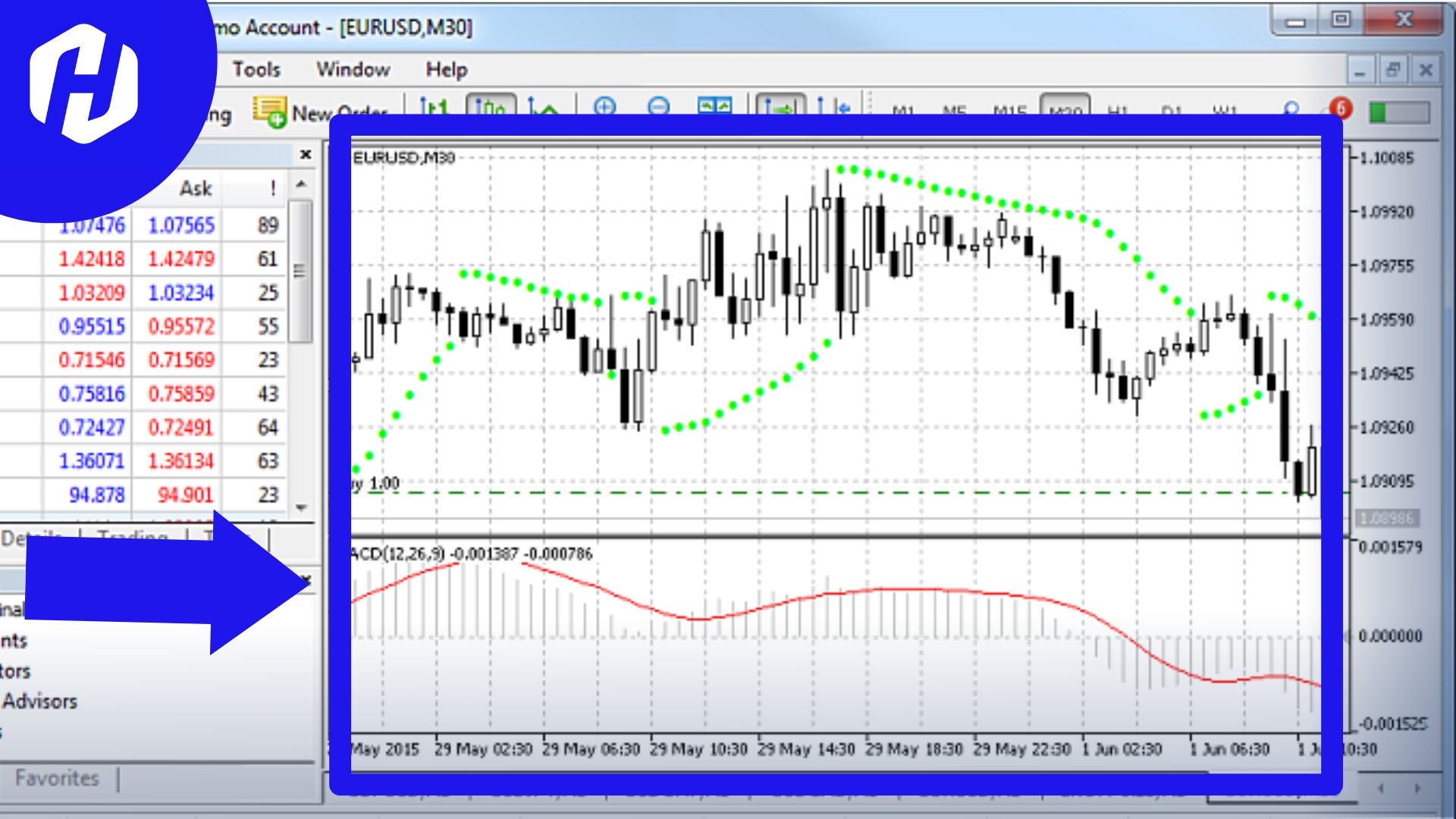Screen dimensions: 1456x819
Task: Select Advisors item in Navigator tree
Action: point(39,701)
